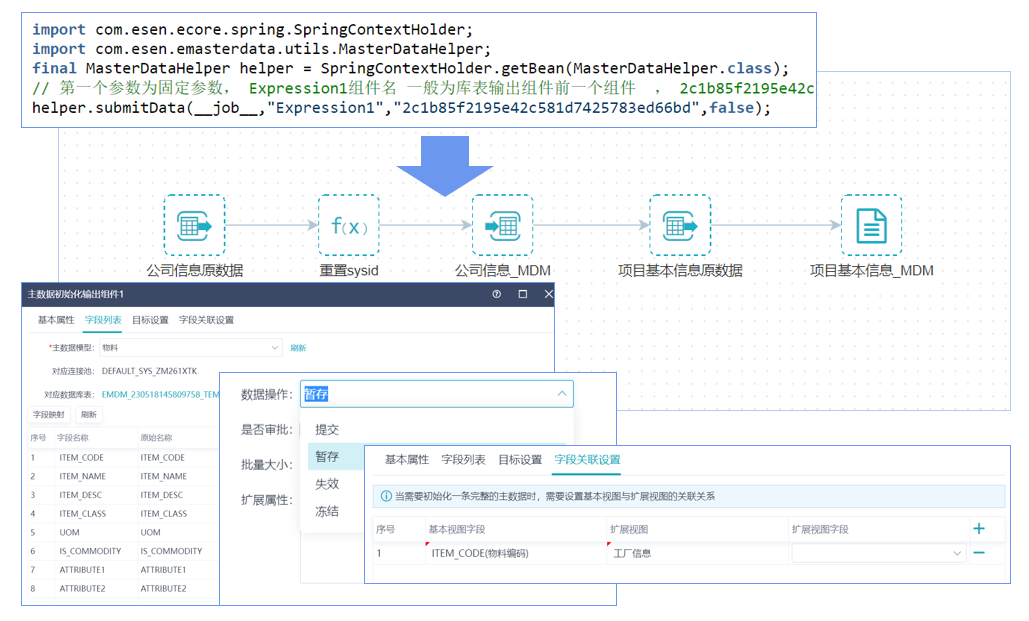1029x621 pixels.
Task: Click the info icon in the hint banner
Action: (x=386, y=497)
